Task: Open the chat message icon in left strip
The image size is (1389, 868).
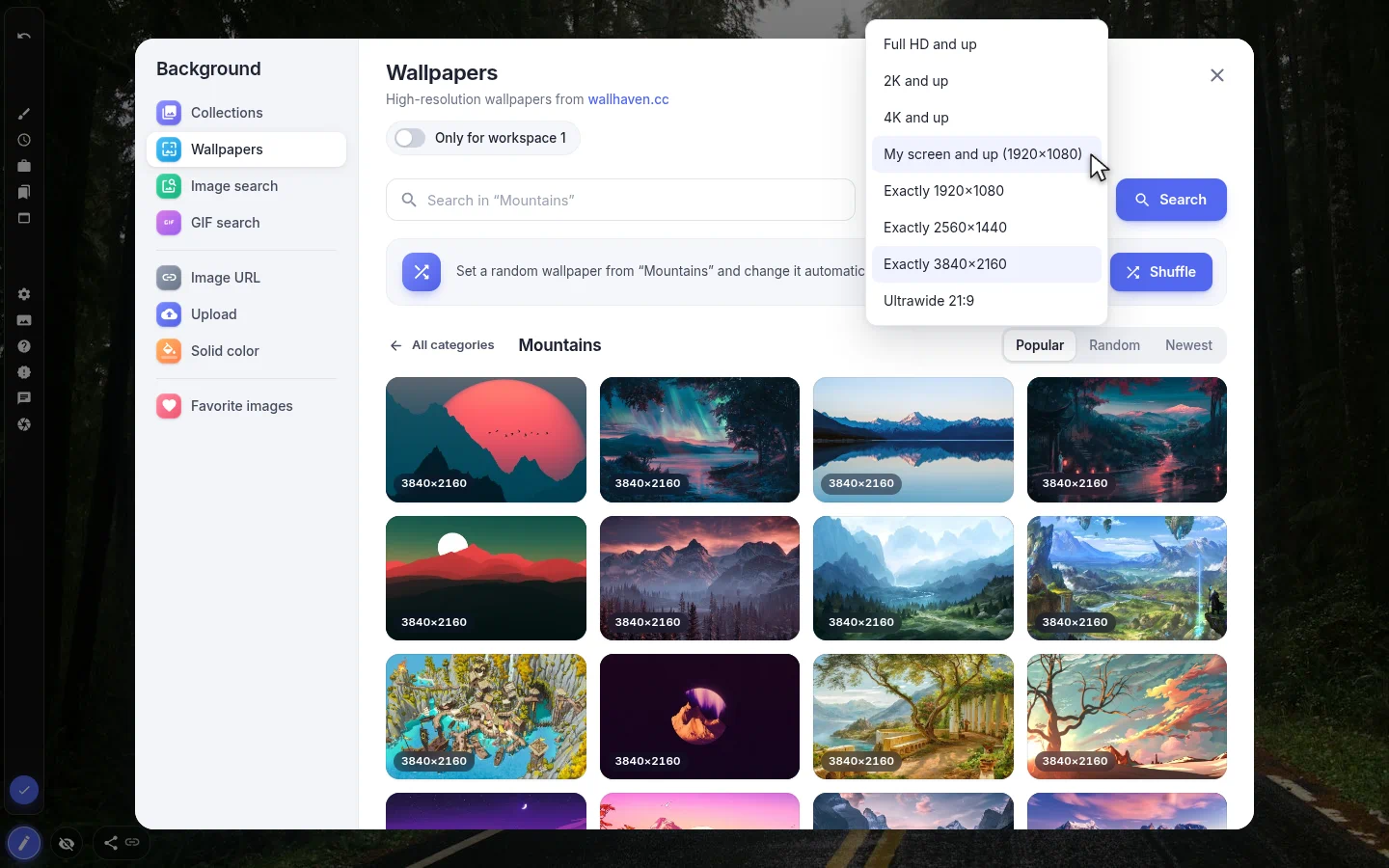Action: coord(24,398)
